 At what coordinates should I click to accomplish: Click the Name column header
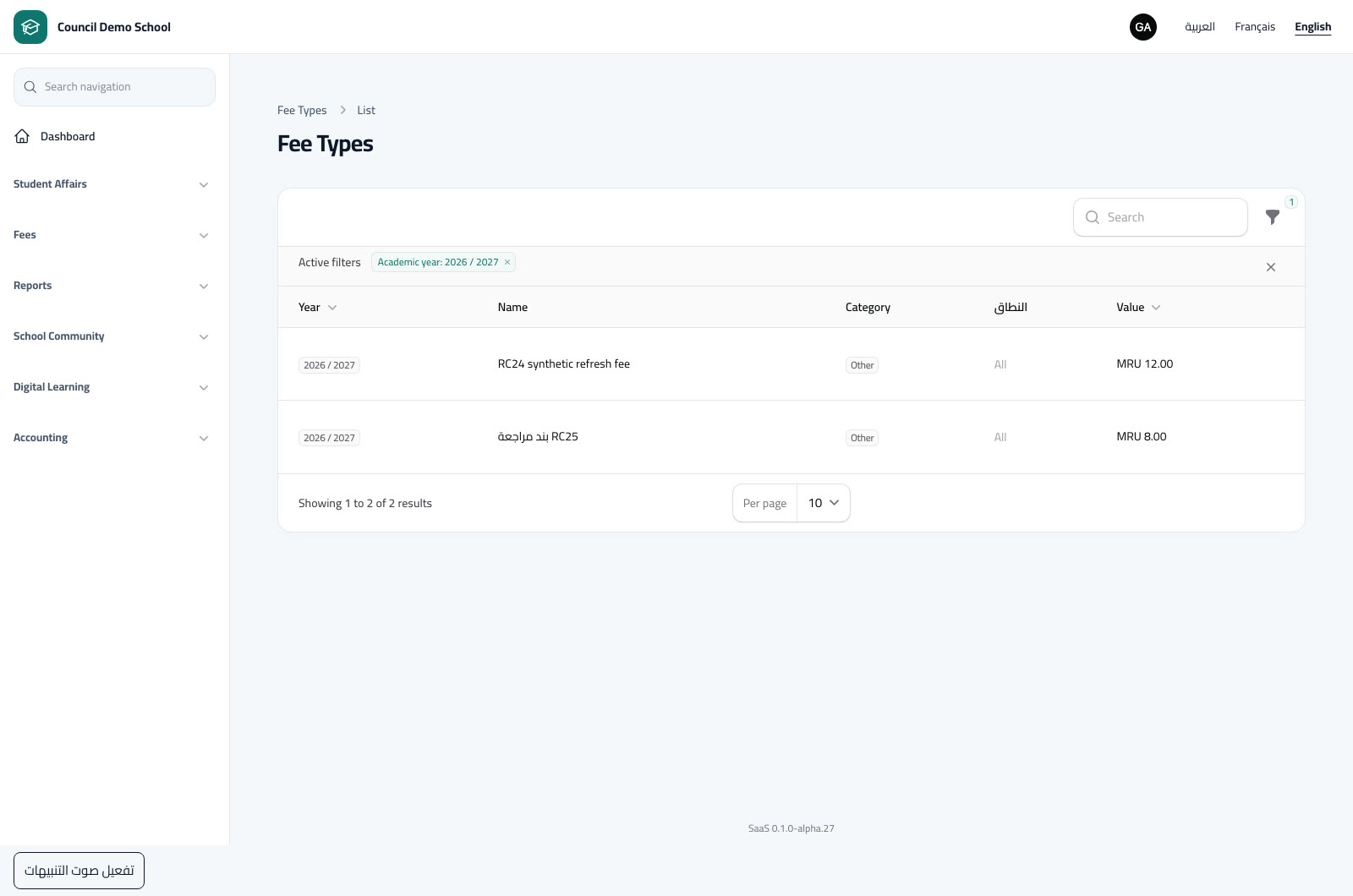click(512, 308)
